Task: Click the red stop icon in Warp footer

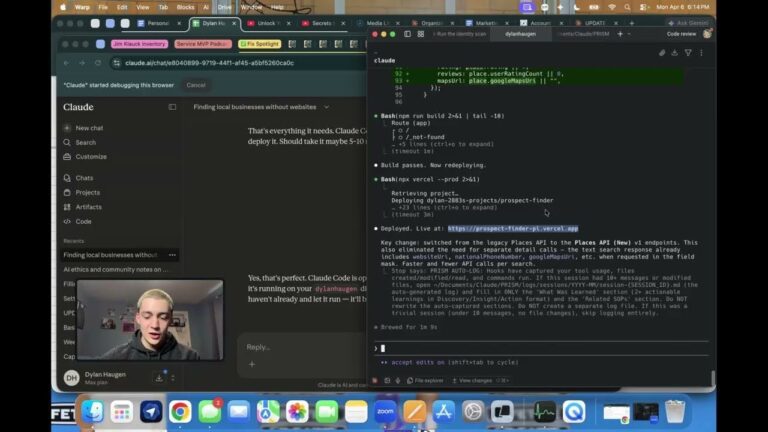Action: 375,381
